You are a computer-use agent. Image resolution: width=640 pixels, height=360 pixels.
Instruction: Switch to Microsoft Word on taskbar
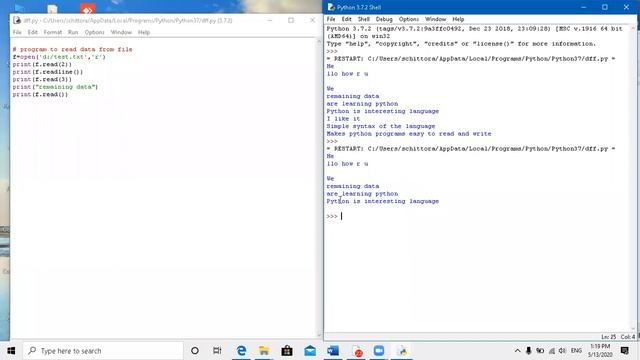click(333, 351)
